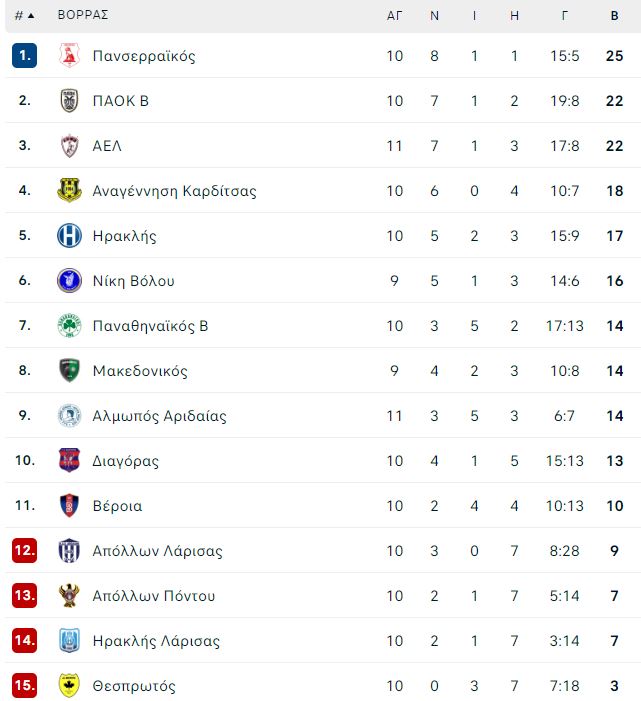Screen dimensions: 641x701
Task: Click the red rank 12 relegation badge
Action: [x=25, y=550]
